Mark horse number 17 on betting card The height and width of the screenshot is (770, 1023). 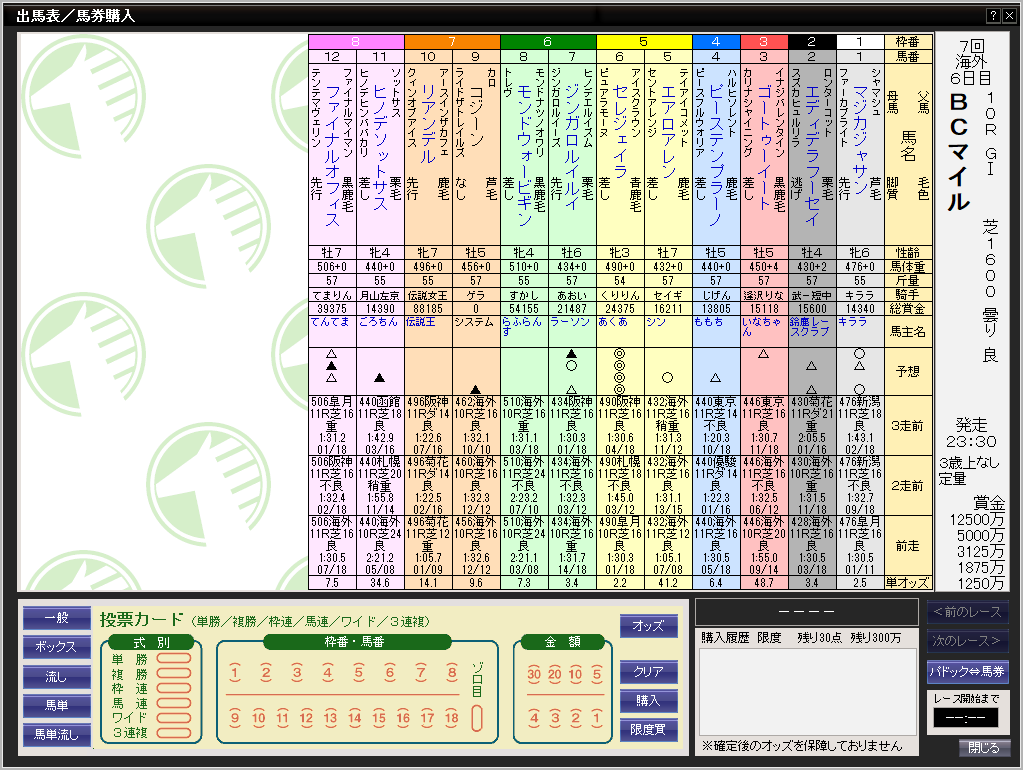[x=427, y=718]
